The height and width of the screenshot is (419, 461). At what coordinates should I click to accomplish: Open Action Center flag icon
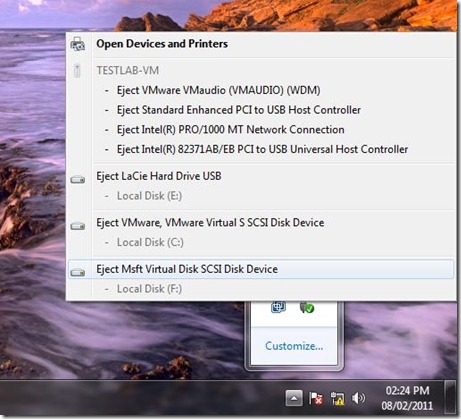pyautogui.click(x=316, y=398)
